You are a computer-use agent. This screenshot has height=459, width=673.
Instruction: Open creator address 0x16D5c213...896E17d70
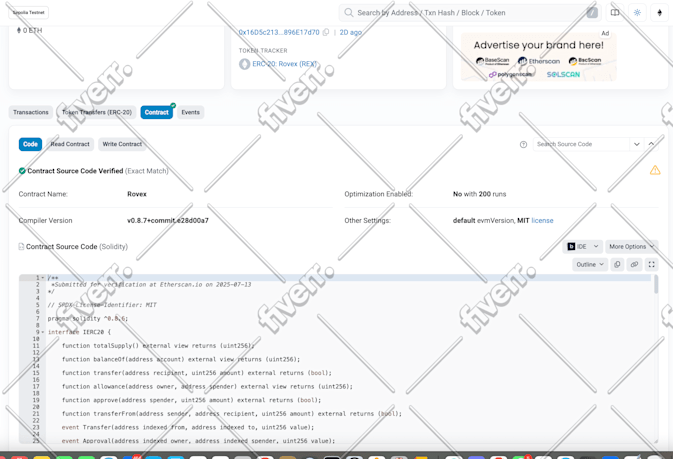coord(279,32)
